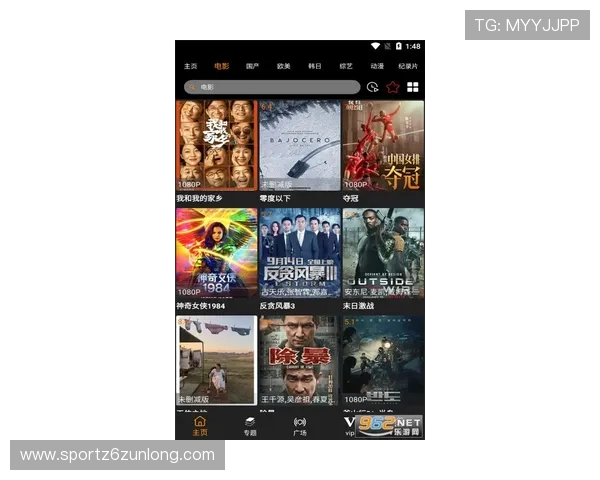Click the 夺冠 movie title link
This screenshot has height=480, width=600.
351,198
